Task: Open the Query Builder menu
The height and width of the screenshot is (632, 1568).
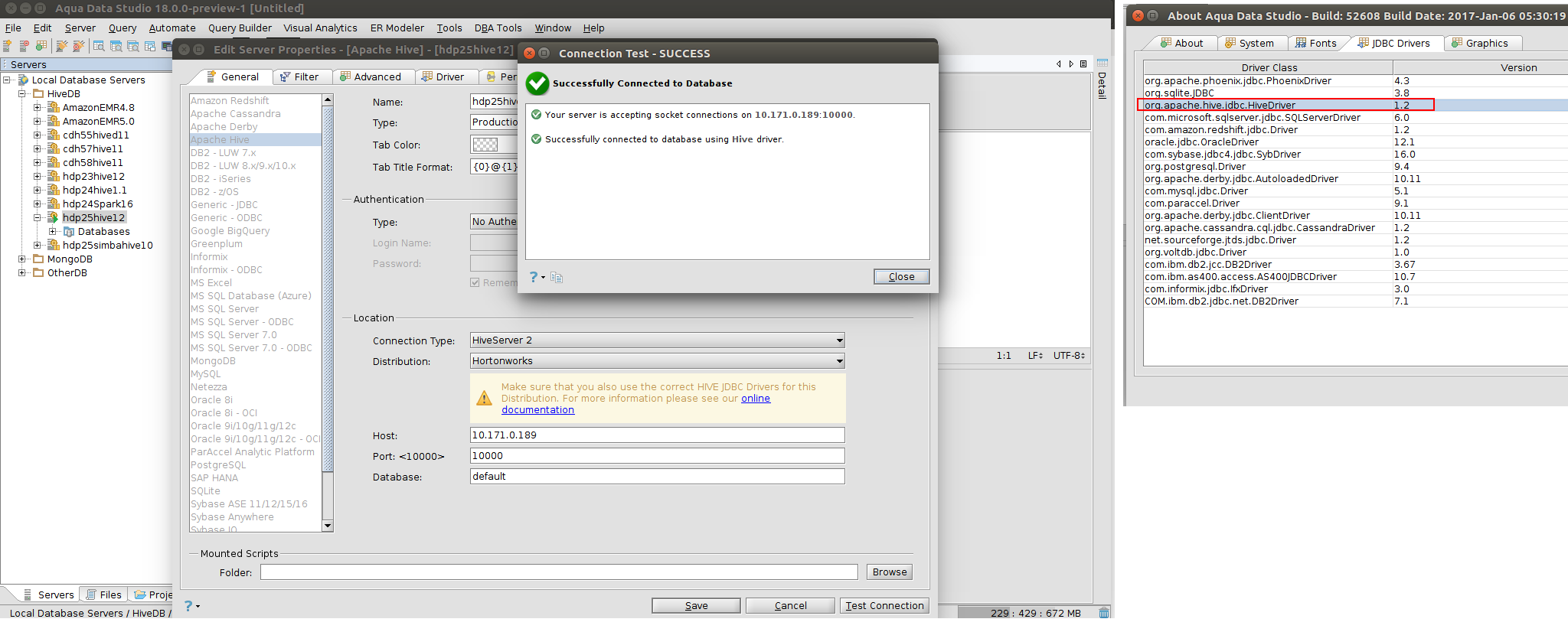Action: click(240, 28)
